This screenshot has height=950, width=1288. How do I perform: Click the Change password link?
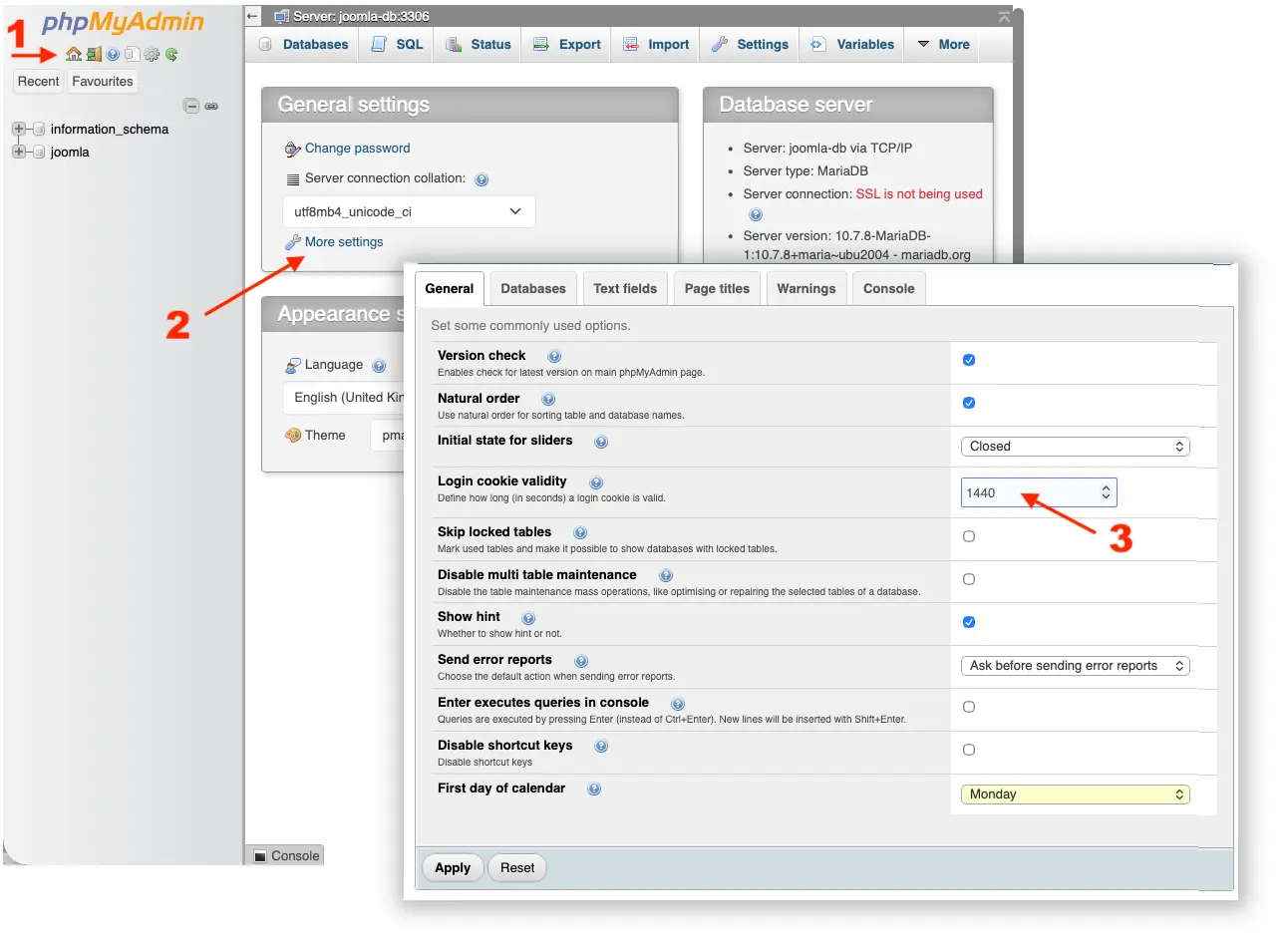coord(357,149)
